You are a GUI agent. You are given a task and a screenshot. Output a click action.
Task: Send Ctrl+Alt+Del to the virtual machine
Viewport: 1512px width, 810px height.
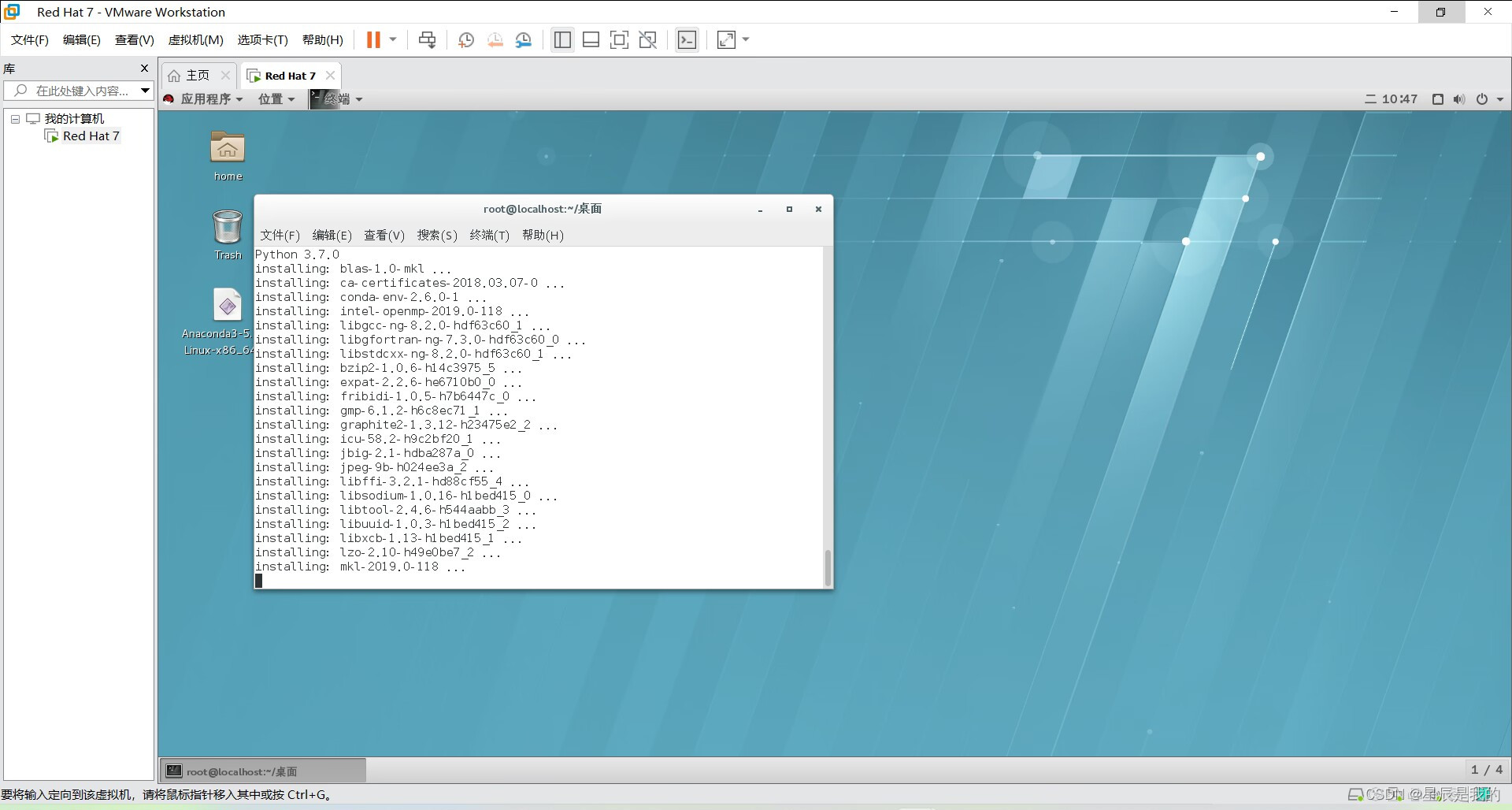click(x=427, y=40)
